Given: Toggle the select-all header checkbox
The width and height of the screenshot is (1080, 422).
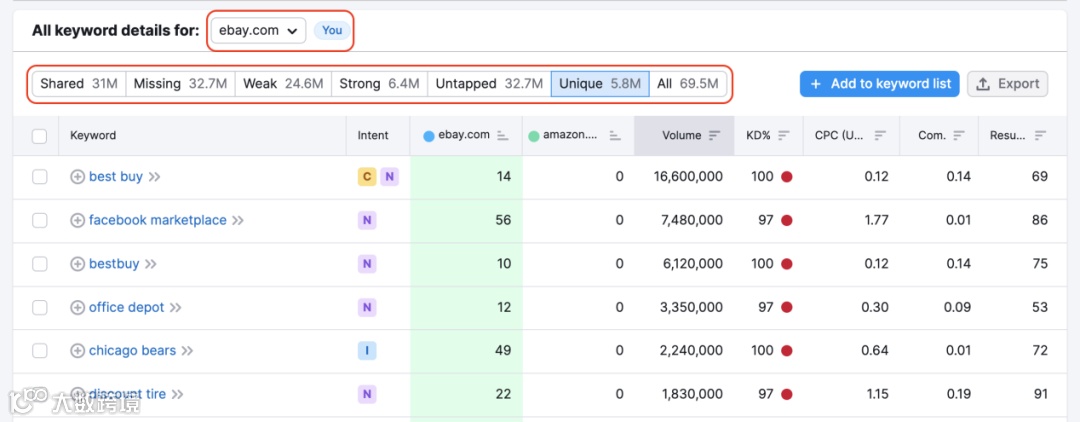Looking at the screenshot, I should 40,136.
